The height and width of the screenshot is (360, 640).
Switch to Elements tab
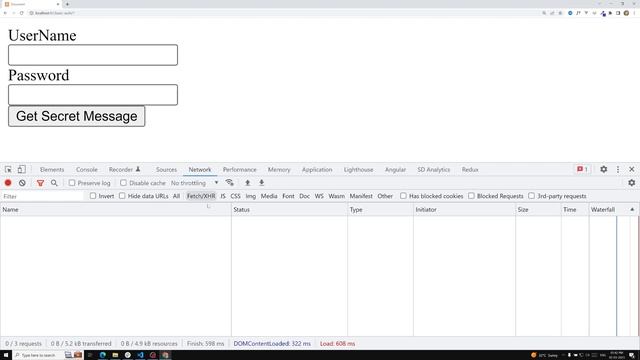pyautogui.click(x=52, y=169)
